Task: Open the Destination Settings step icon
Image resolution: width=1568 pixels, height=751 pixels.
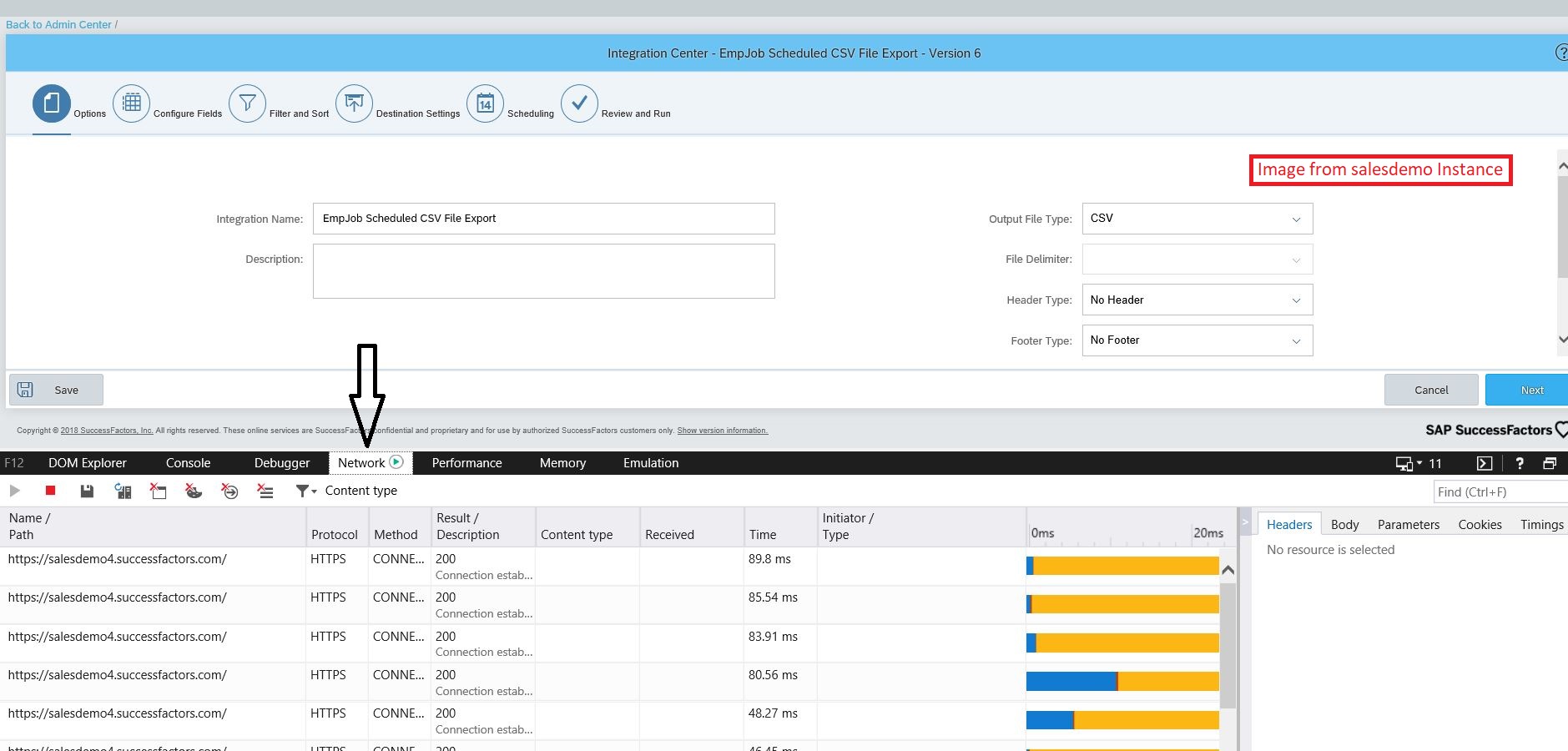Action: coord(354,103)
